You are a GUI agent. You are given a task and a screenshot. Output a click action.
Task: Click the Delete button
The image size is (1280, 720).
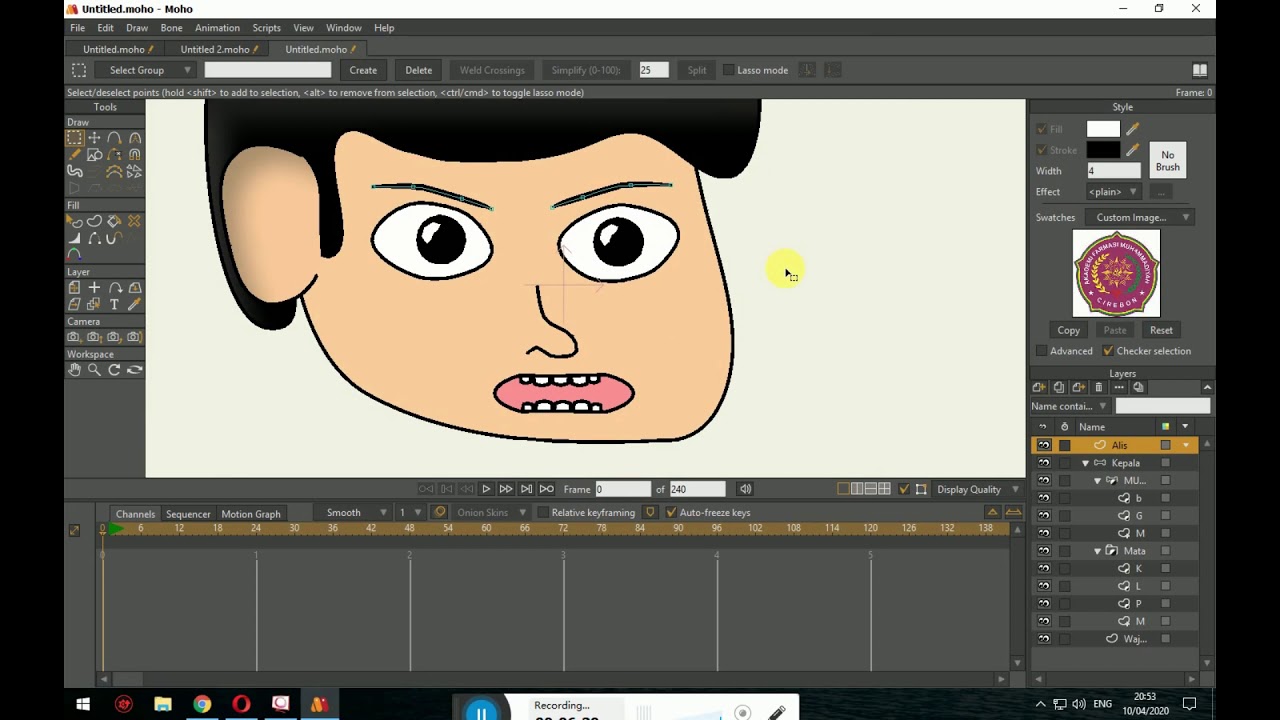(419, 70)
